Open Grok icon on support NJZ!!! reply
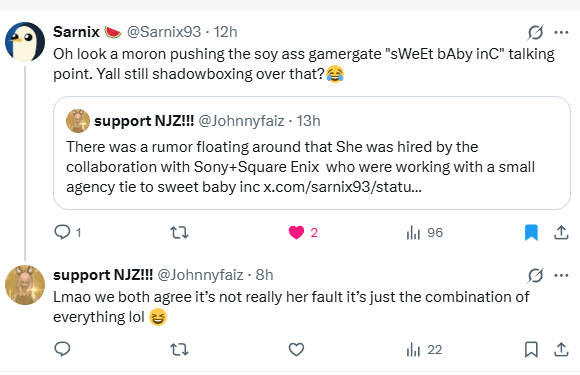This screenshot has width=580, height=375. 535,276
